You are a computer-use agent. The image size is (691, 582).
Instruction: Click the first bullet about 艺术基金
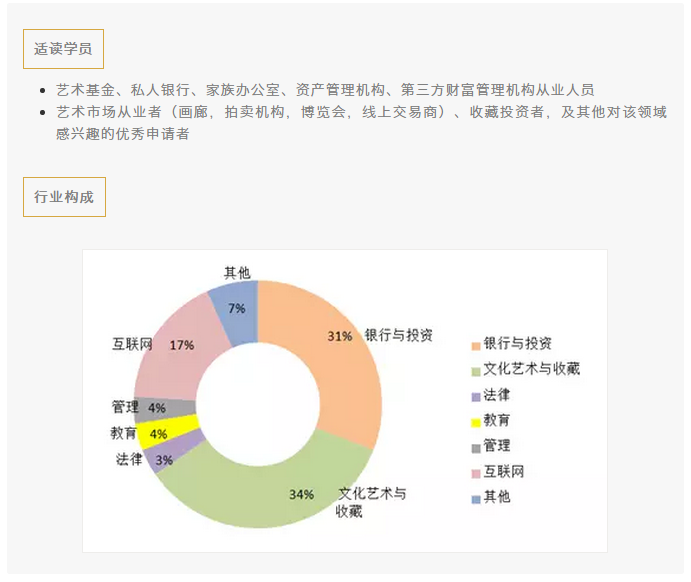pyautogui.click(x=325, y=90)
